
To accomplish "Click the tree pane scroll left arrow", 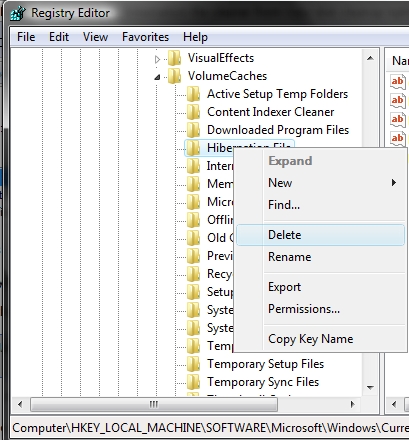I will [x=20, y=405].
